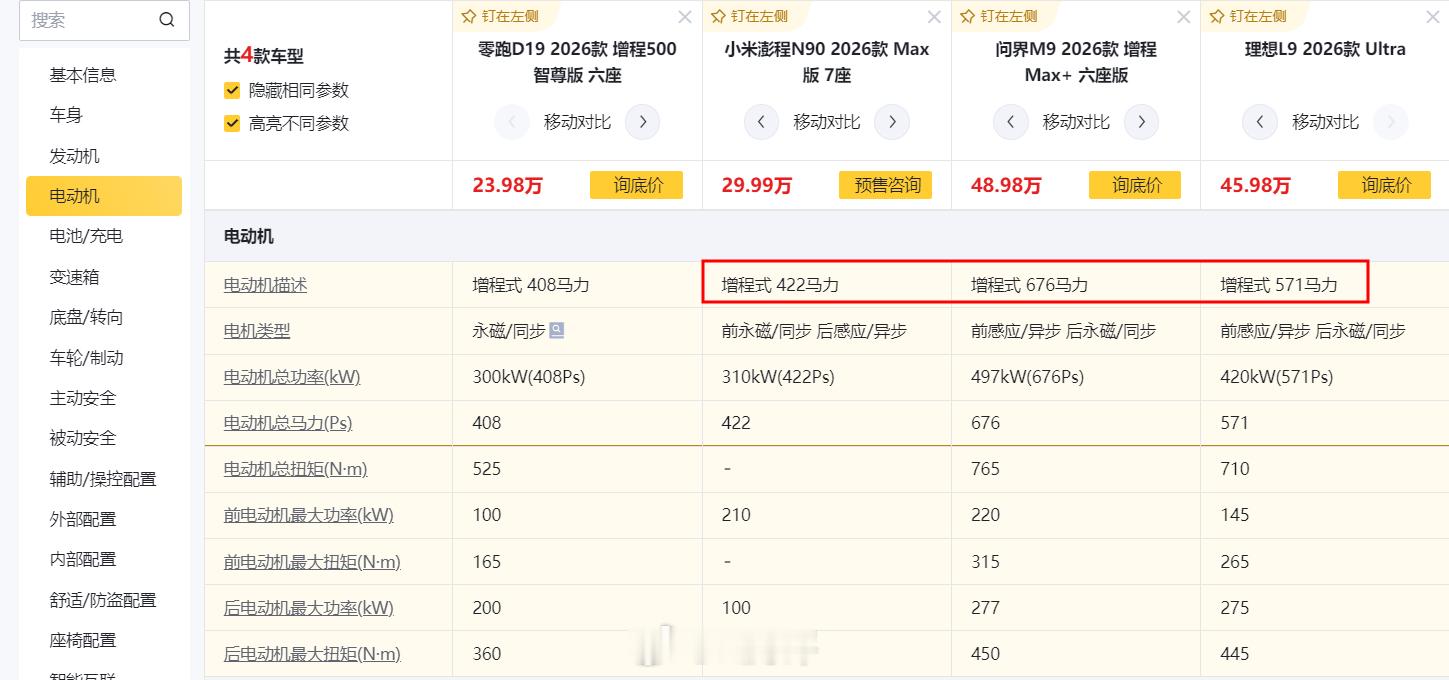Screen dimensions: 1449x680
Task: Click 电动机总扭矩(N·m) parameter link
Action: click(295, 469)
